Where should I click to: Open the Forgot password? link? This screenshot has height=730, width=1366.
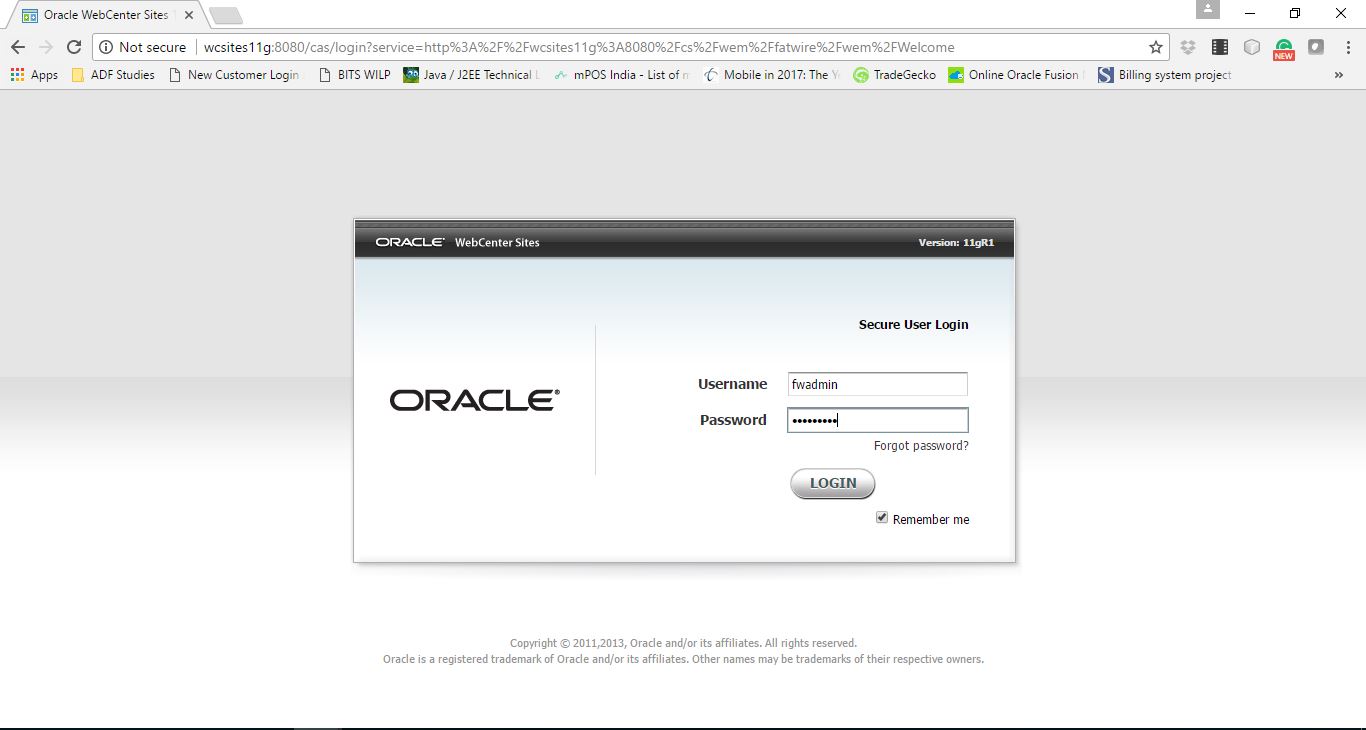(x=921, y=446)
